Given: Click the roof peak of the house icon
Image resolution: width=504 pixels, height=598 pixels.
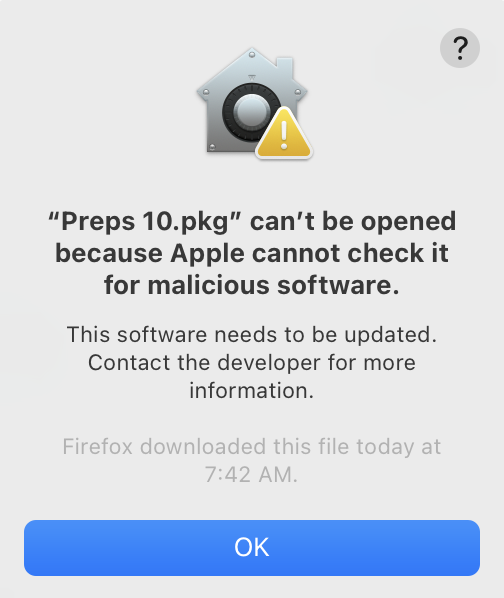Looking at the screenshot, I should 252,53.
